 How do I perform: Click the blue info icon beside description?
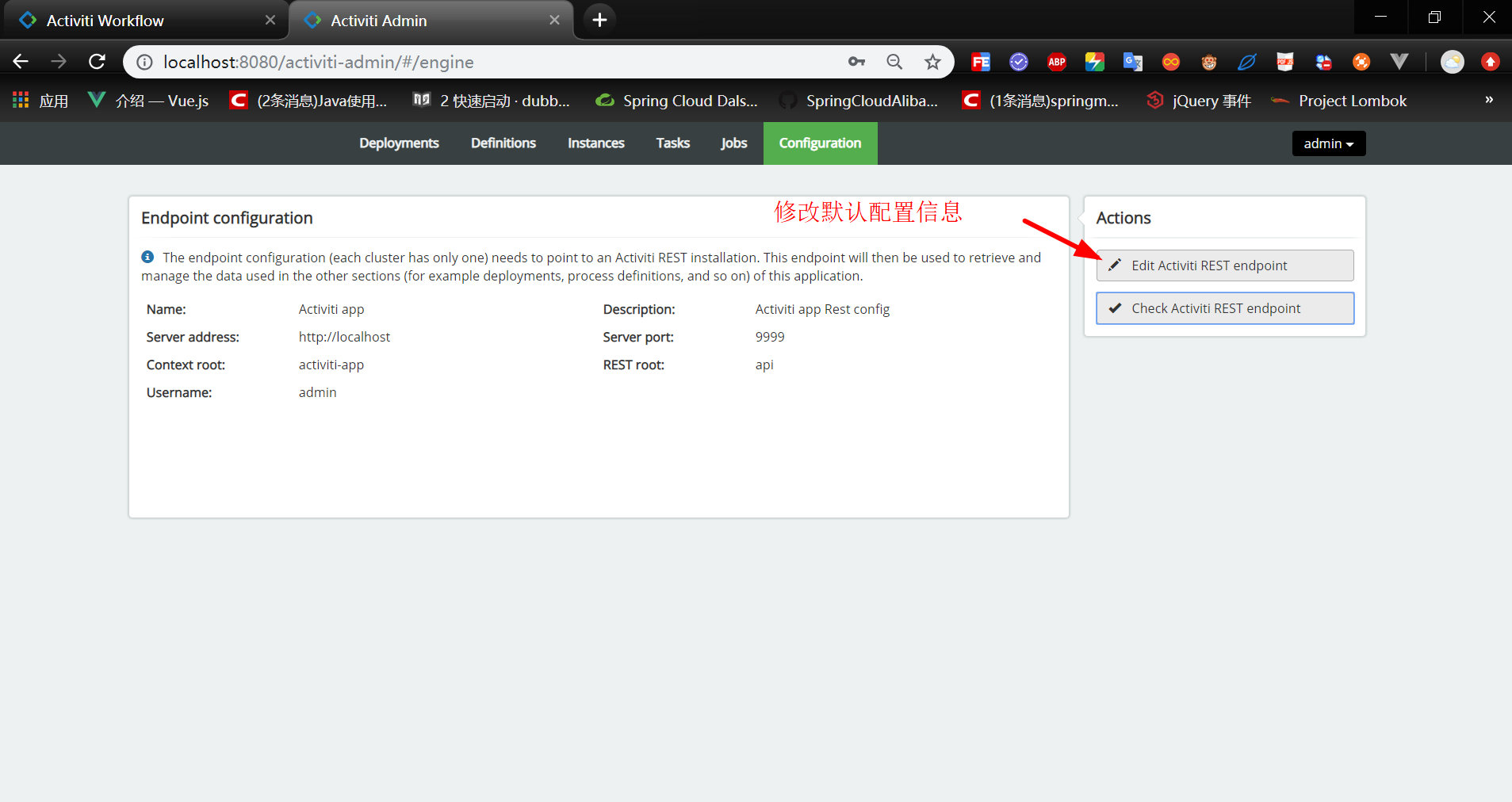147,257
